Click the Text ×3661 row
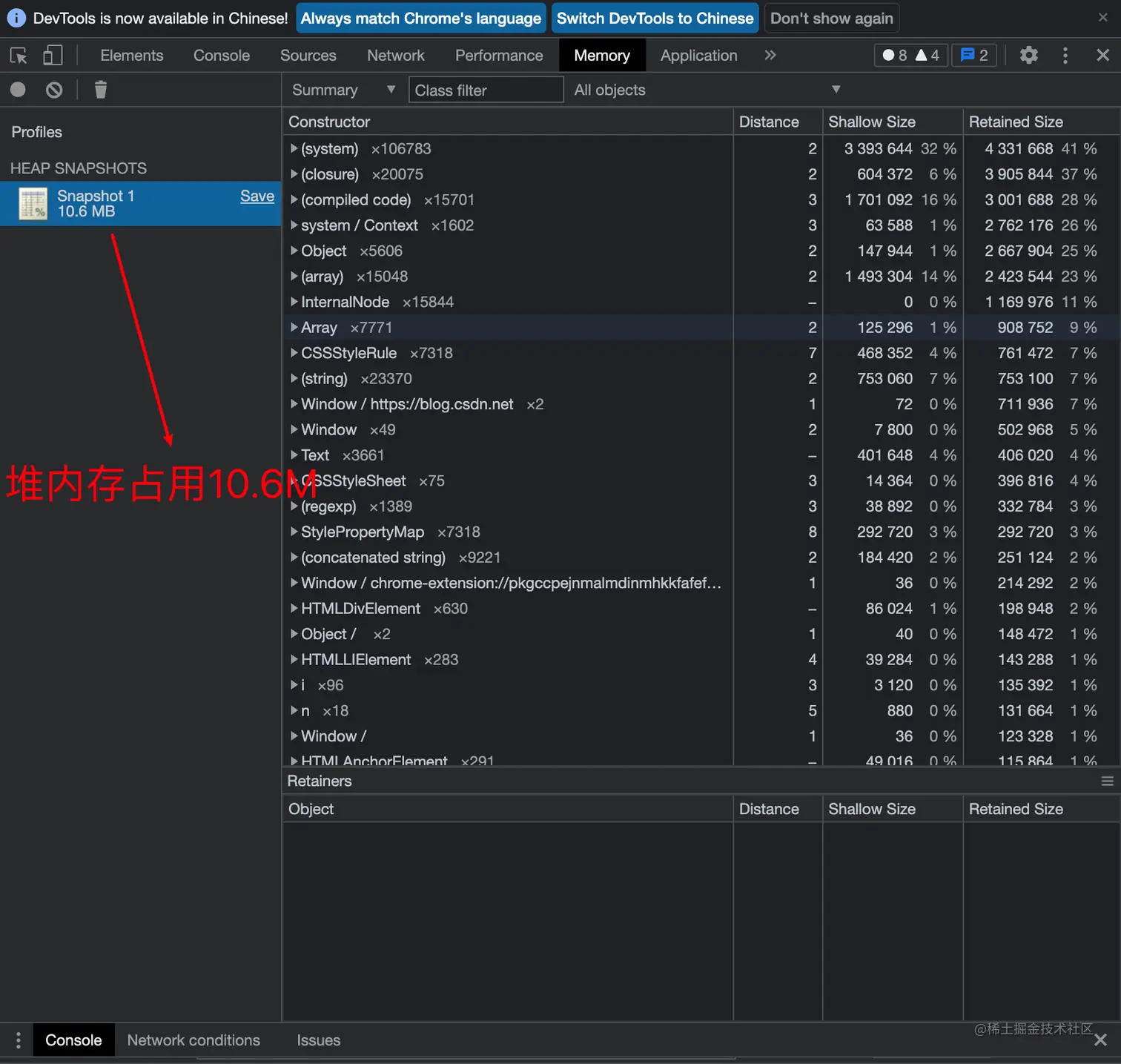The width and height of the screenshot is (1121, 1064). click(x=701, y=455)
